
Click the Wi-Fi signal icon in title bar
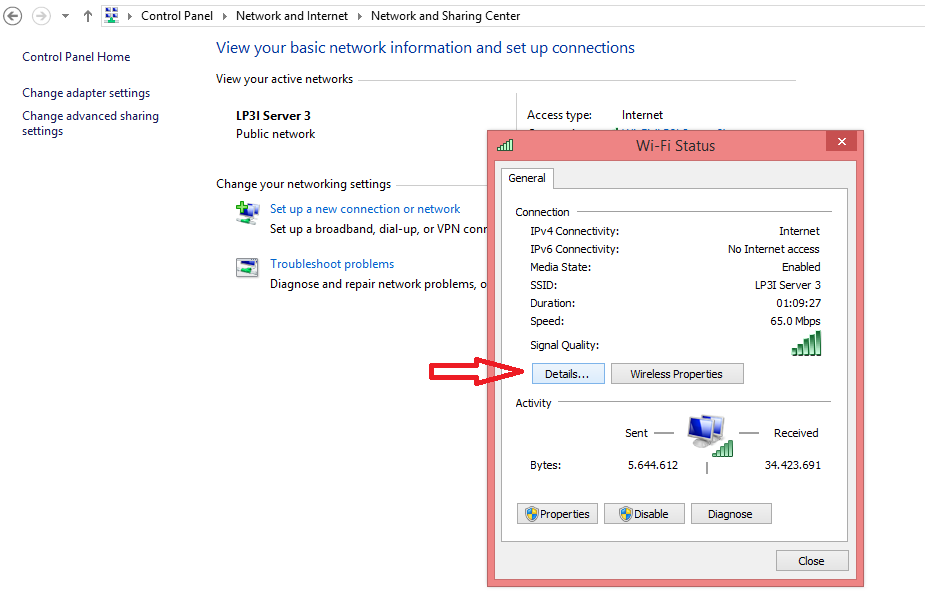(505, 145)
